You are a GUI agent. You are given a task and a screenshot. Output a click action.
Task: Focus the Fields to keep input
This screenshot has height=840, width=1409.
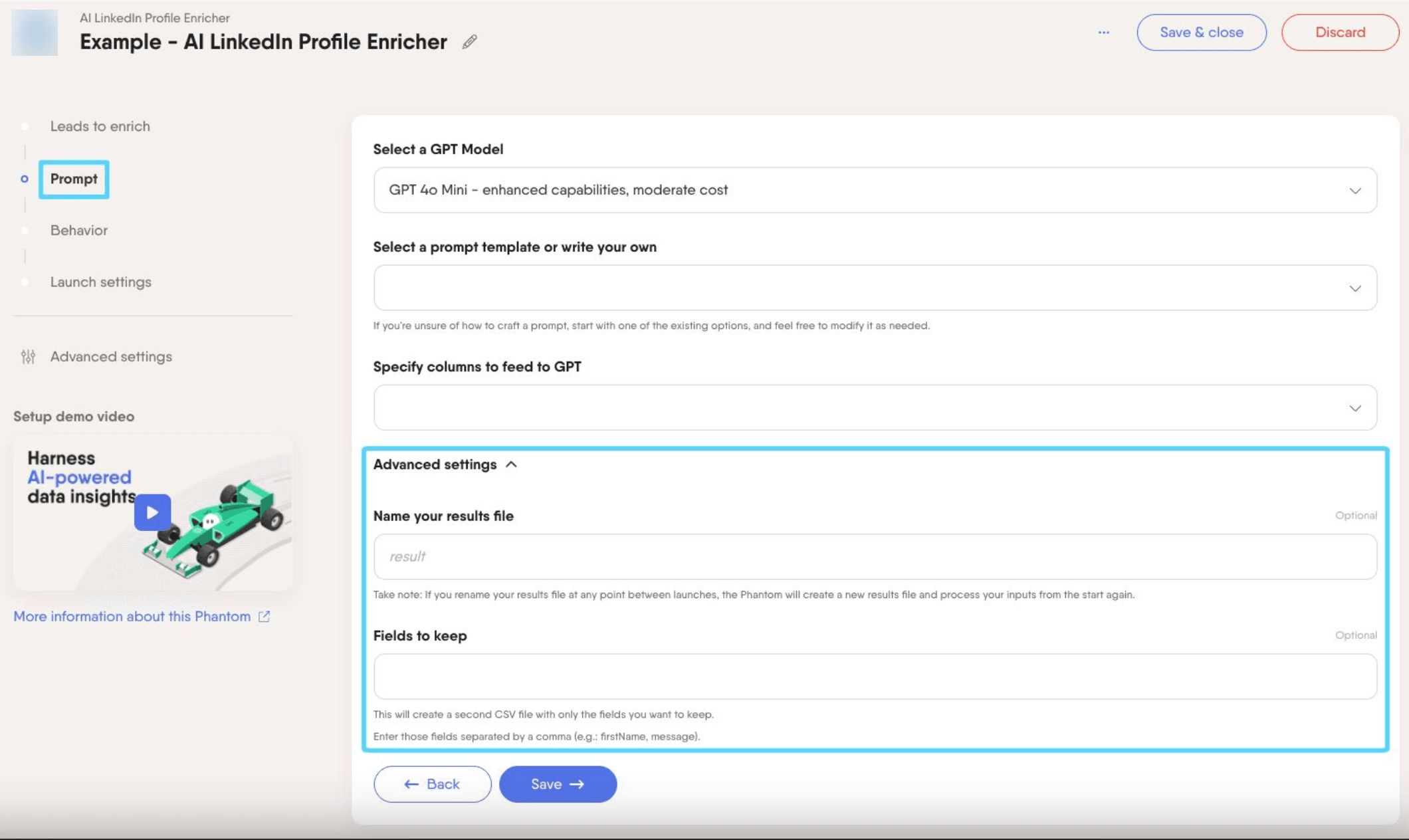[875, 677]
